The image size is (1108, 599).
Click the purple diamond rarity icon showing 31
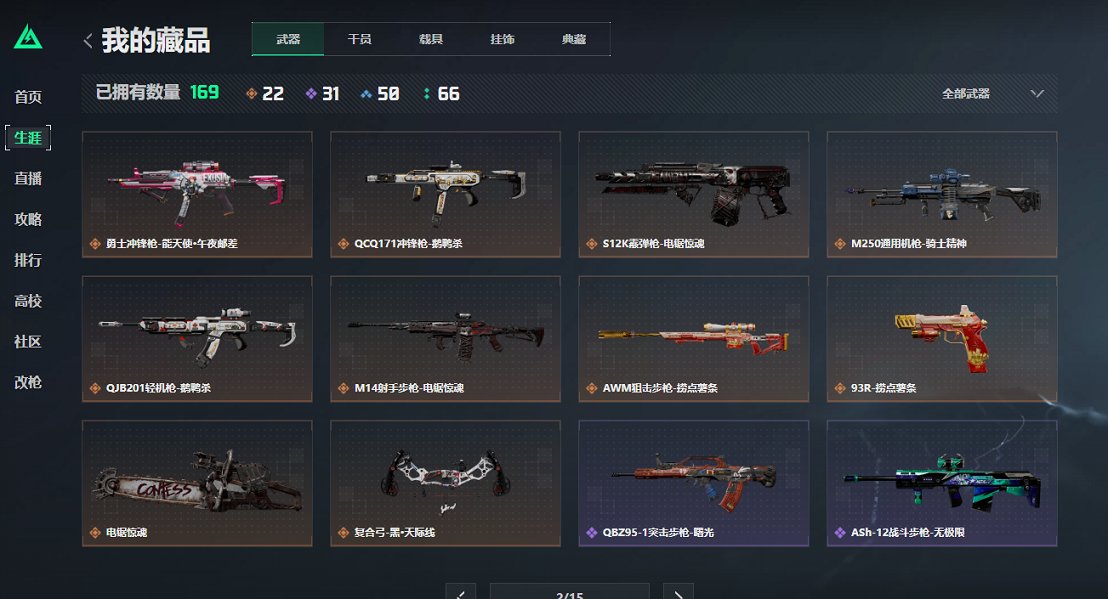pos(311,93)
